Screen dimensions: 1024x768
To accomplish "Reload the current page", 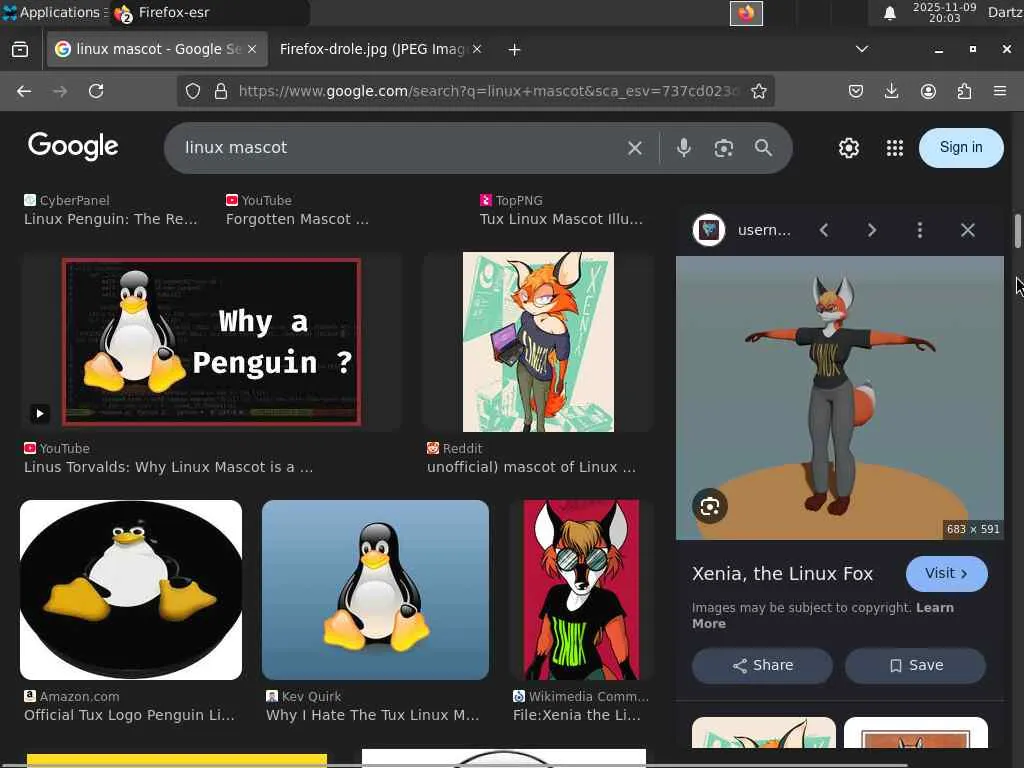I will click(x=96, y=91).
